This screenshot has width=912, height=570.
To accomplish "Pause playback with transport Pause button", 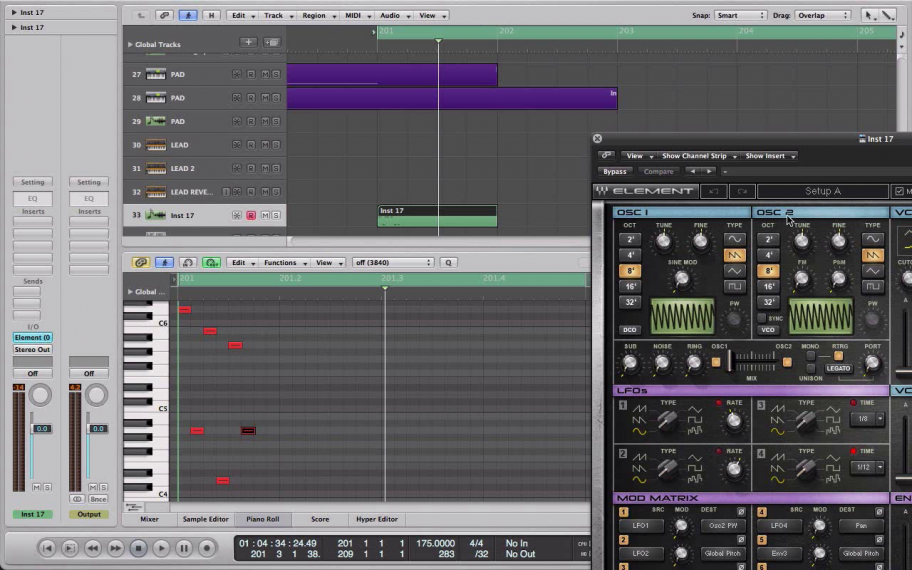I will click(x=184, y=548).
